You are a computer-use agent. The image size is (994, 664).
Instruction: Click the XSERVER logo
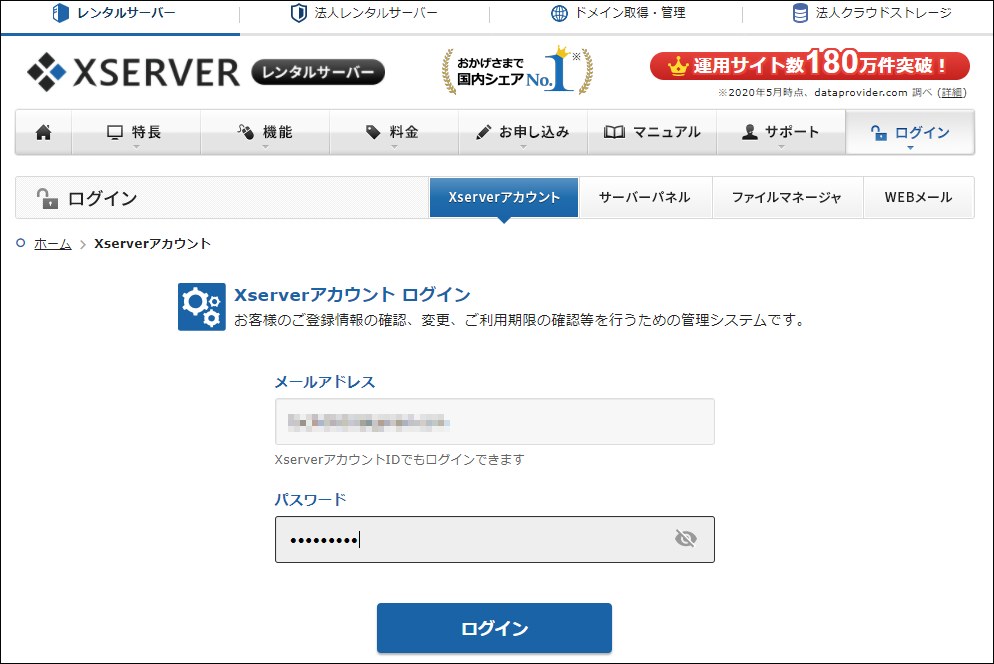click(134, 72)
